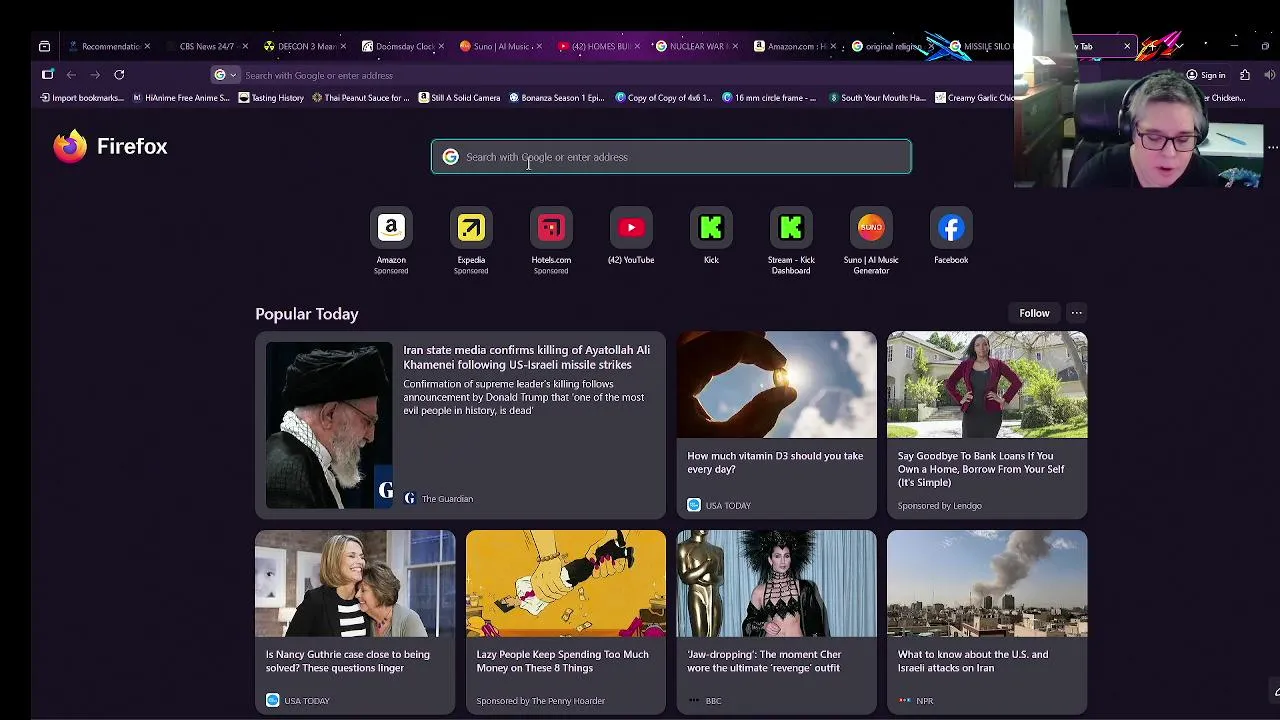The height and width of the screenshot is (720, 1280).
Task: Click the Popular Today heading
Action: tap(306, 314)
